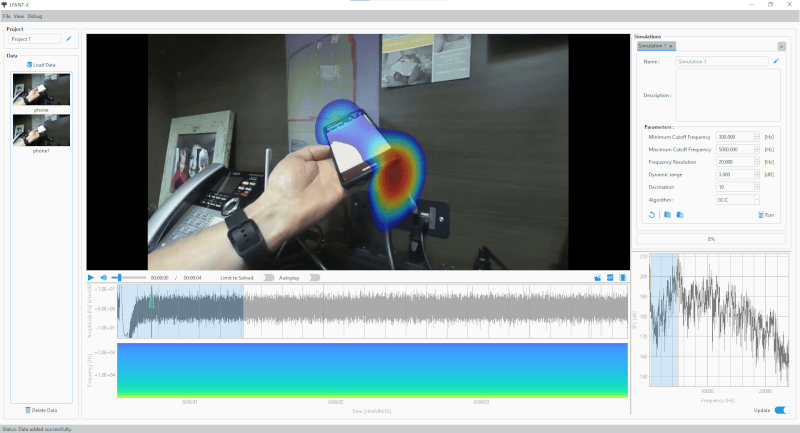The width and height of the screenshot is (800, 433).
Task: Click the simulation Name input field
Action: (x=722, y=61)
